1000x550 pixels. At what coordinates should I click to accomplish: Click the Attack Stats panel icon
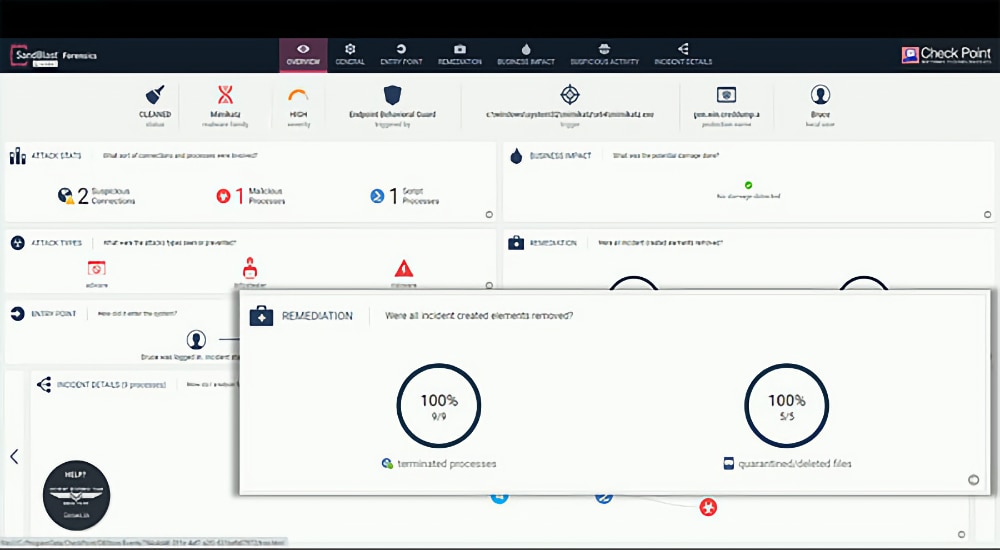(17, 156)
